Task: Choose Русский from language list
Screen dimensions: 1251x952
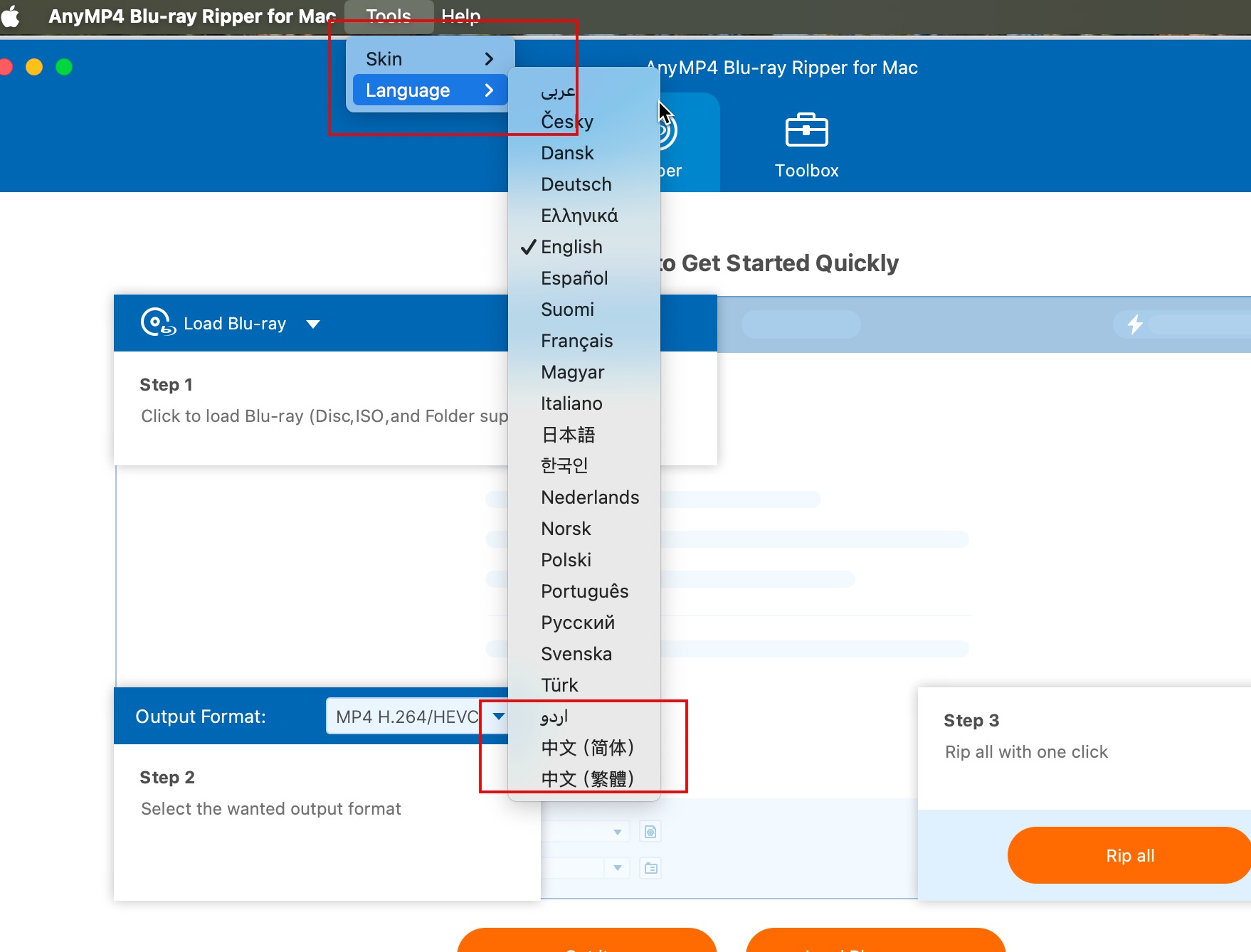Action: coord(577,623)
